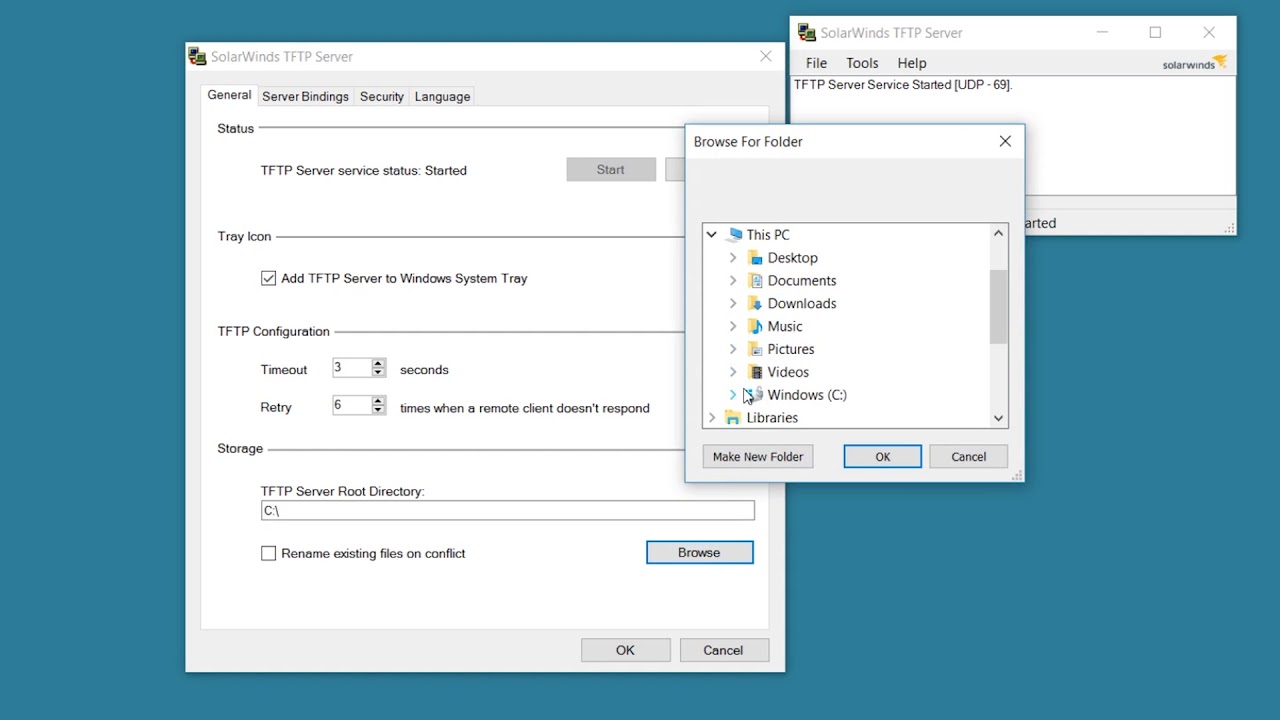Open the Tools menu in the main window
1280x720 pixels.
862,63
